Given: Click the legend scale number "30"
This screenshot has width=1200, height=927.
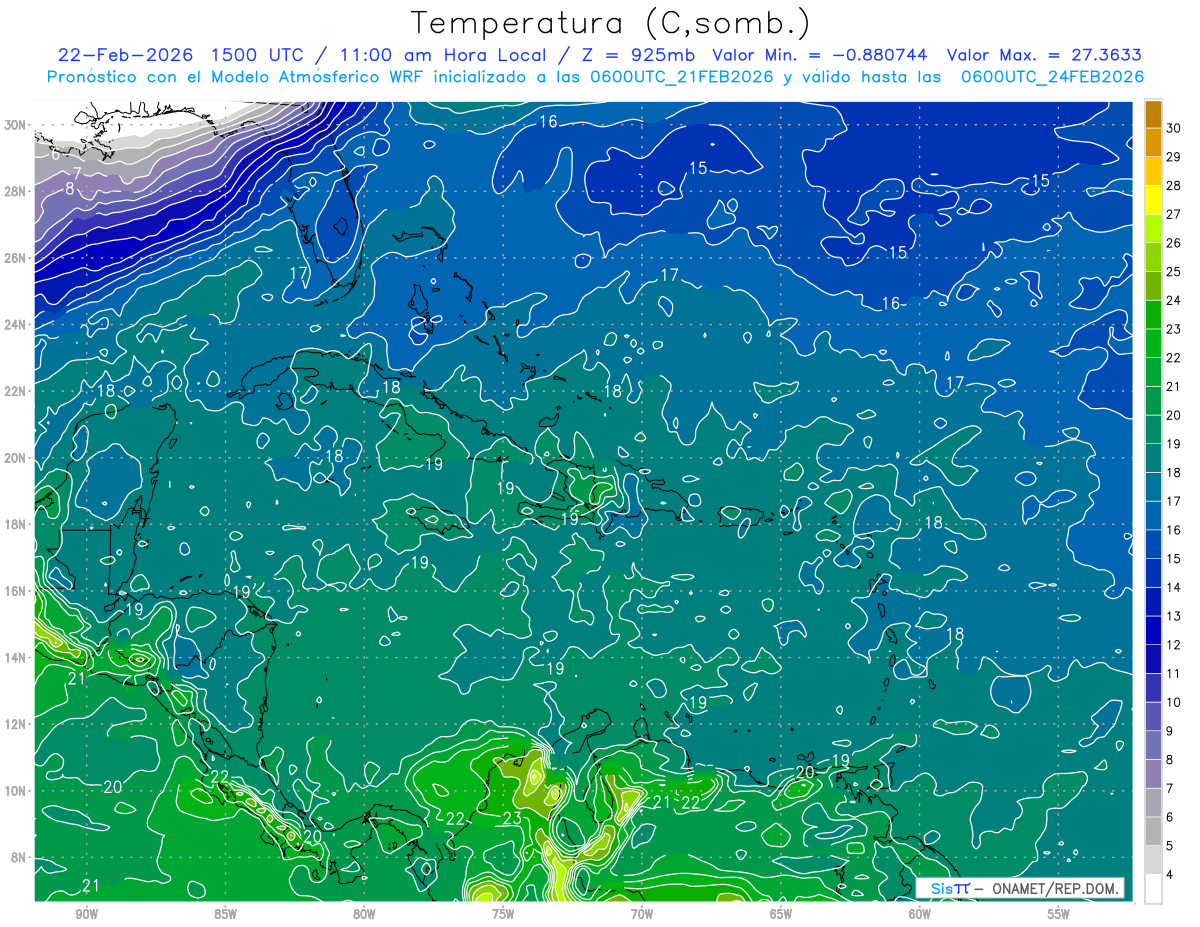Looking at the screenshot, I should [x=1174, y=127].
